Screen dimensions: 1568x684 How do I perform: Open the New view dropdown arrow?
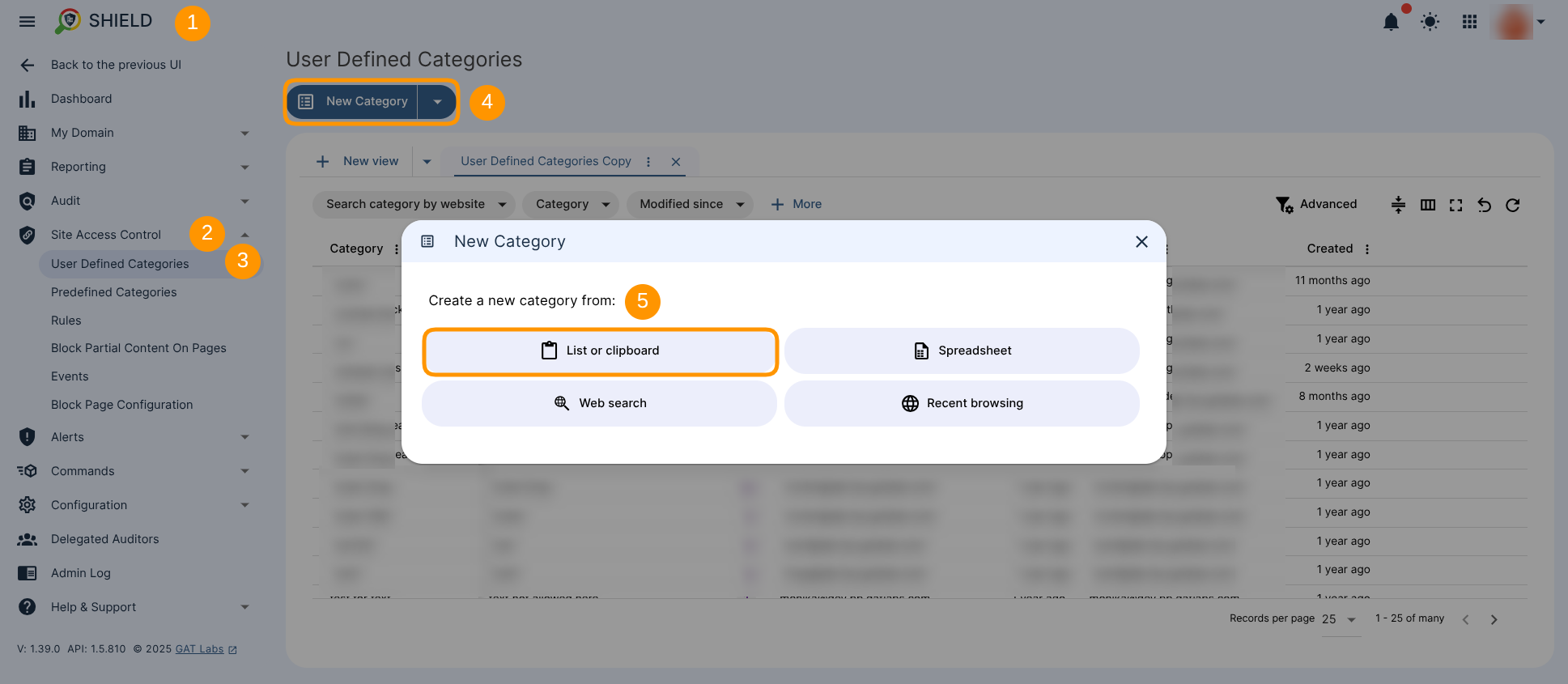pyautogui.click(x=427, y=162)
